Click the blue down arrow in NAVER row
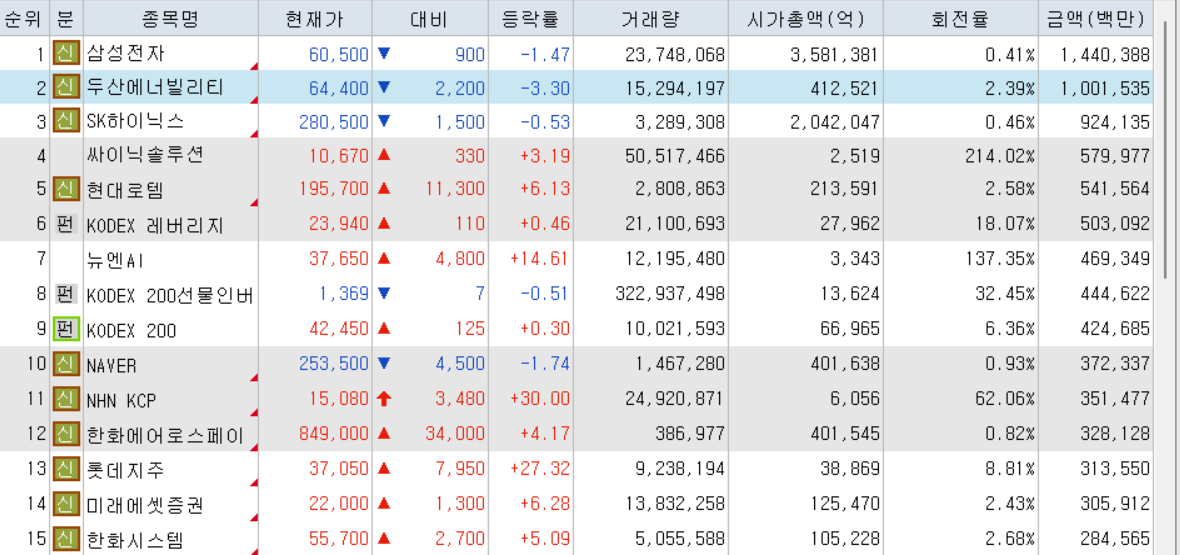The height and width of the screenshot is (555, 1180). 384,364
